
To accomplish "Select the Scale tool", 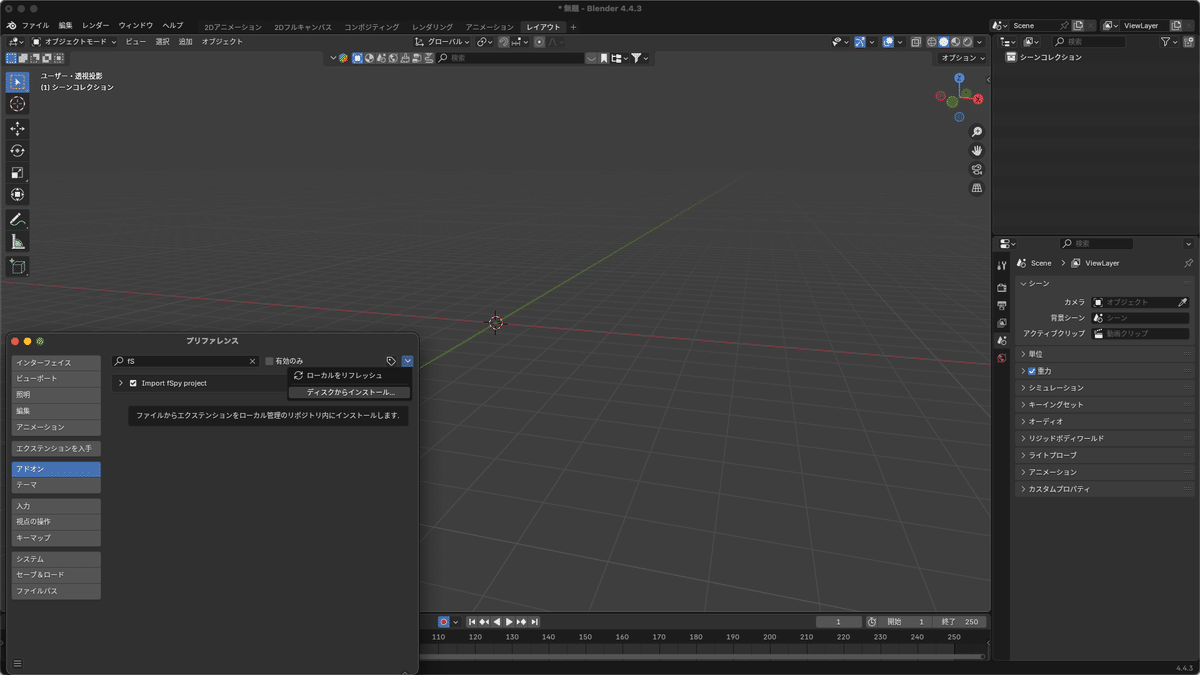I will (x=17, y=174).
